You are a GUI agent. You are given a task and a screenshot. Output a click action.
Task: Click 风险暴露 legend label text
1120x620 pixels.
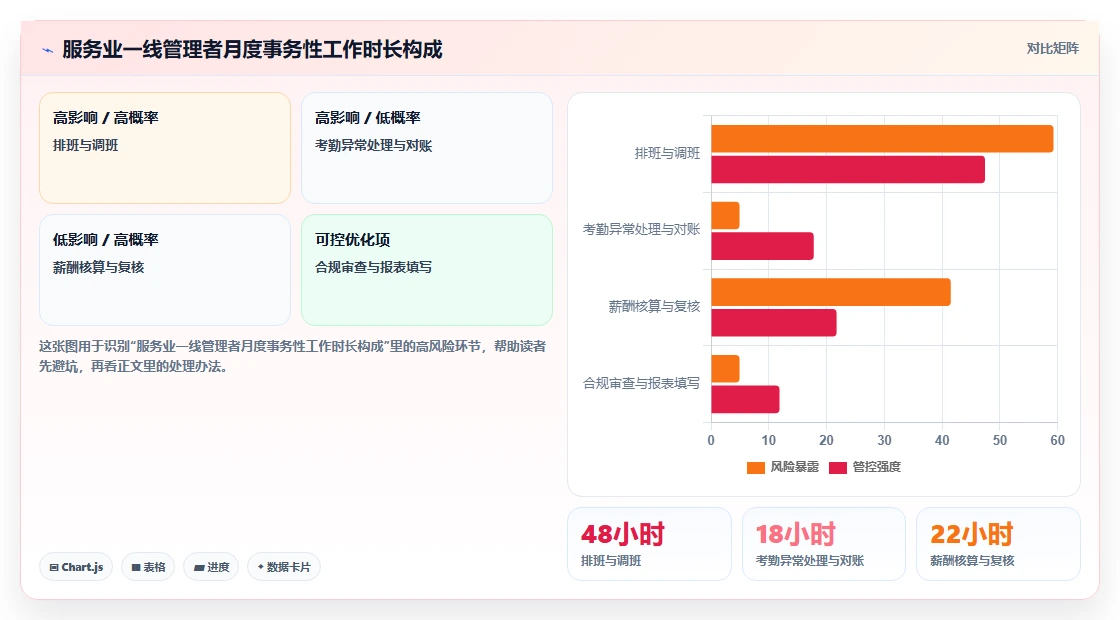pos(794,467)
